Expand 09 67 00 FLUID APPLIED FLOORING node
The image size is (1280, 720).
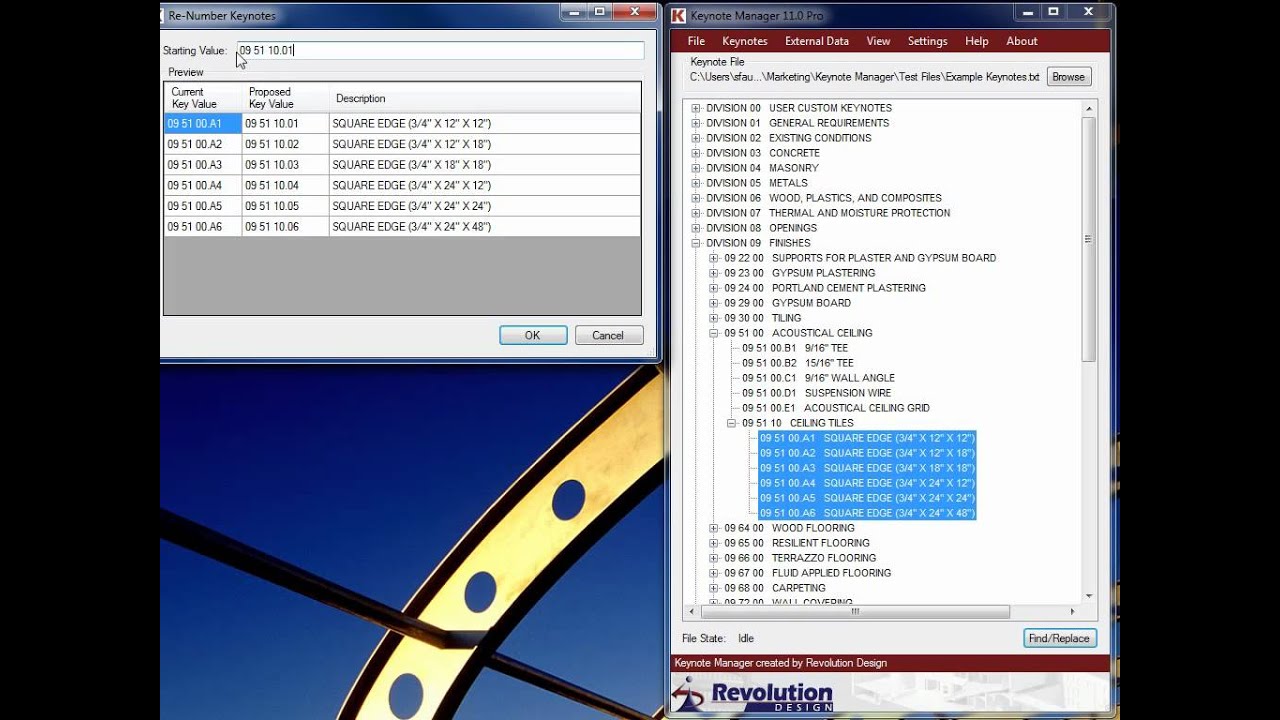pyautogui.click(x=714, y=573)
